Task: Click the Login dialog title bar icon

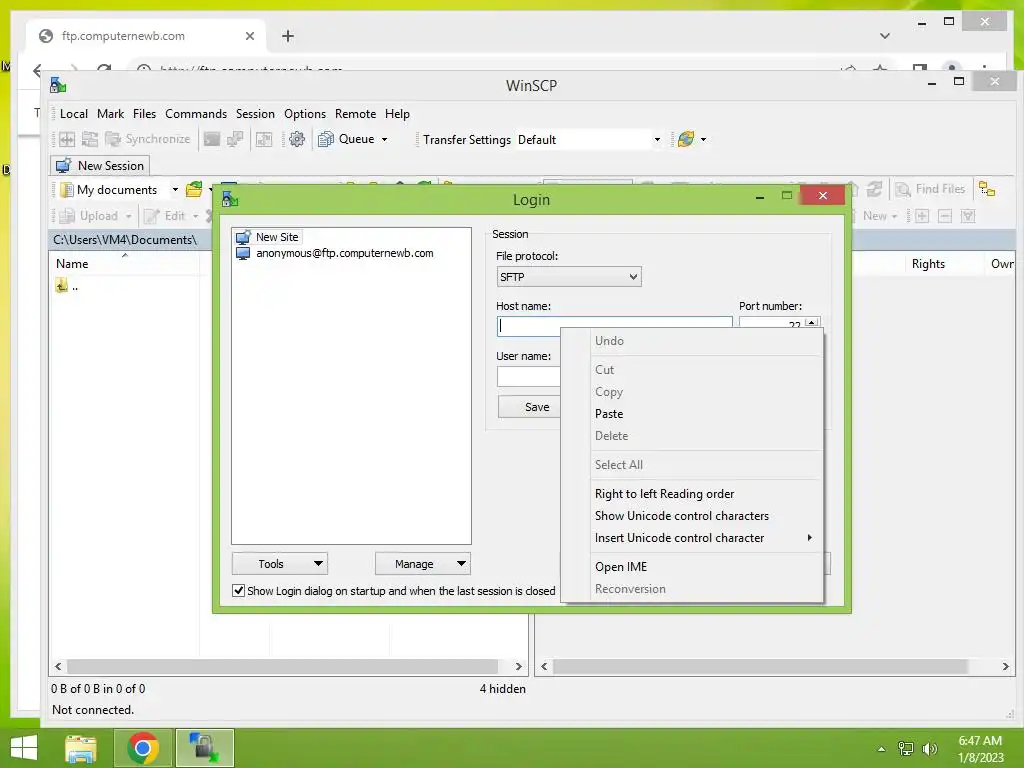Action: point(230,199)
